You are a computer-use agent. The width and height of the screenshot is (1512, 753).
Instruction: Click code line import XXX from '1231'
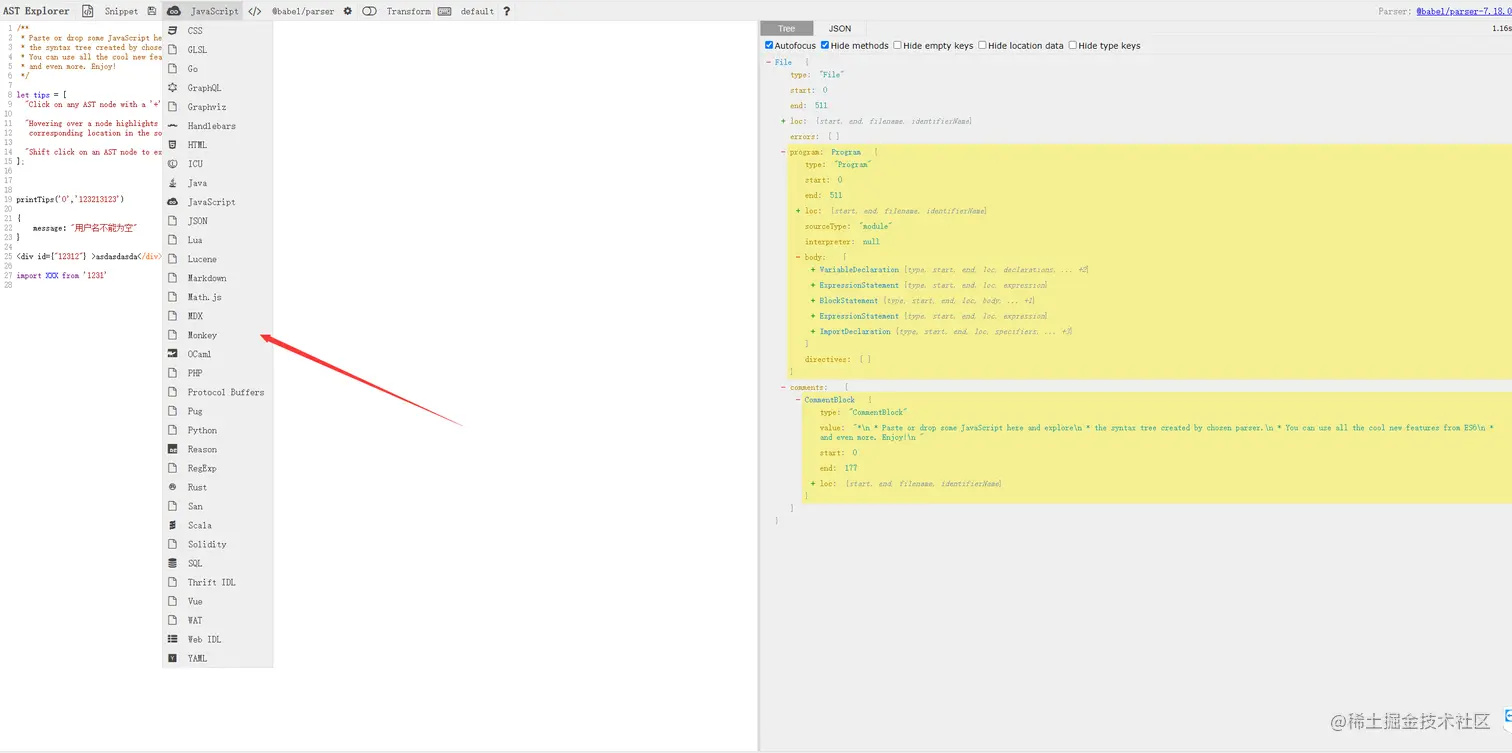62,275
